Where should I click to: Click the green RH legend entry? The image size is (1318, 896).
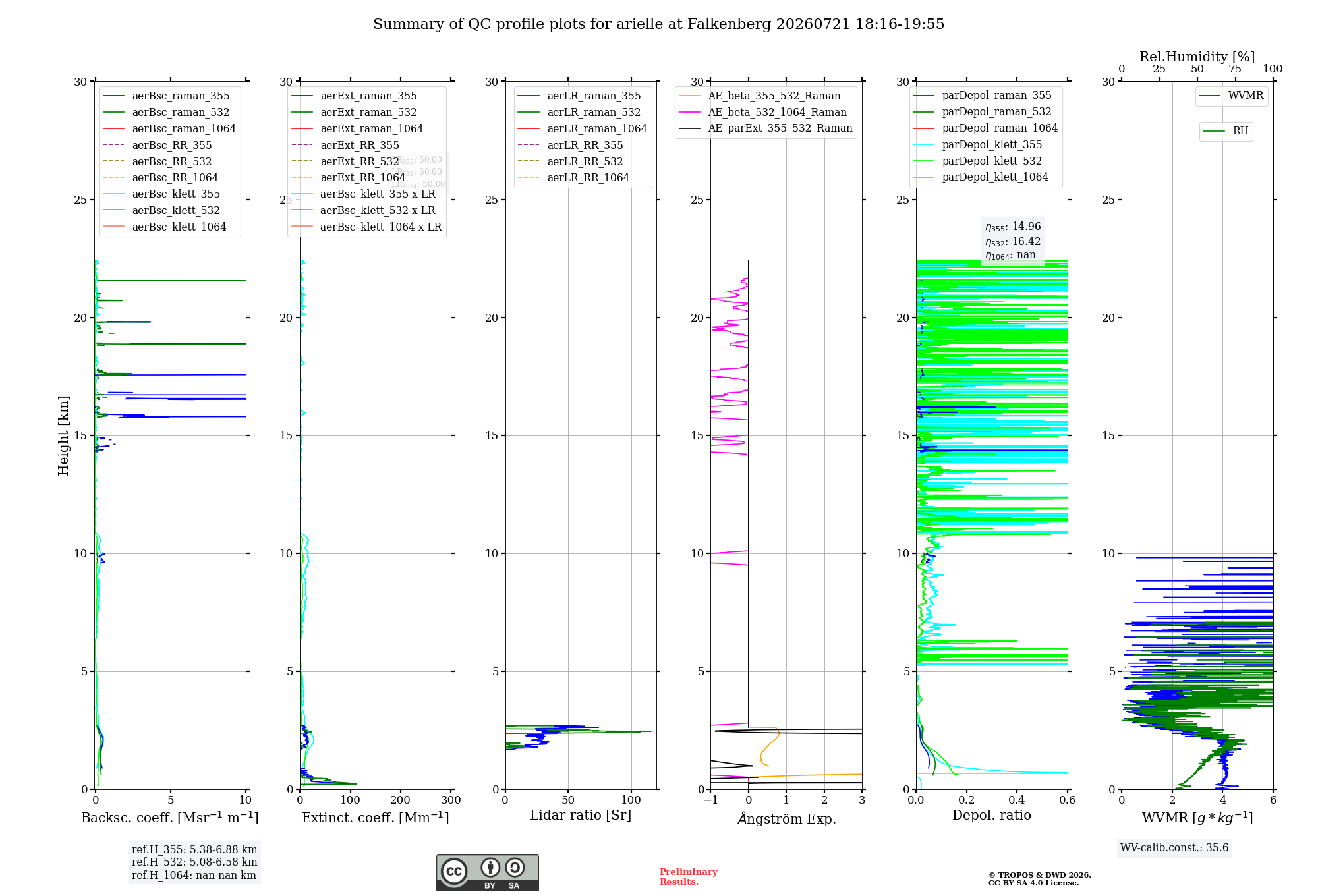point(1226,131)
